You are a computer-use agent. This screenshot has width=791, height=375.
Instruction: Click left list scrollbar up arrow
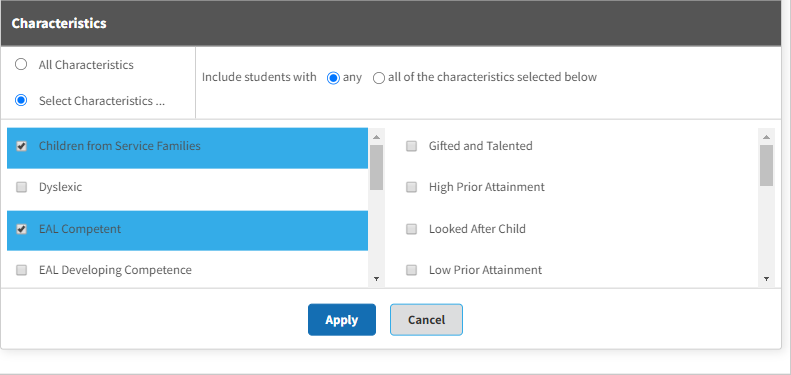[x=376, y=137]
